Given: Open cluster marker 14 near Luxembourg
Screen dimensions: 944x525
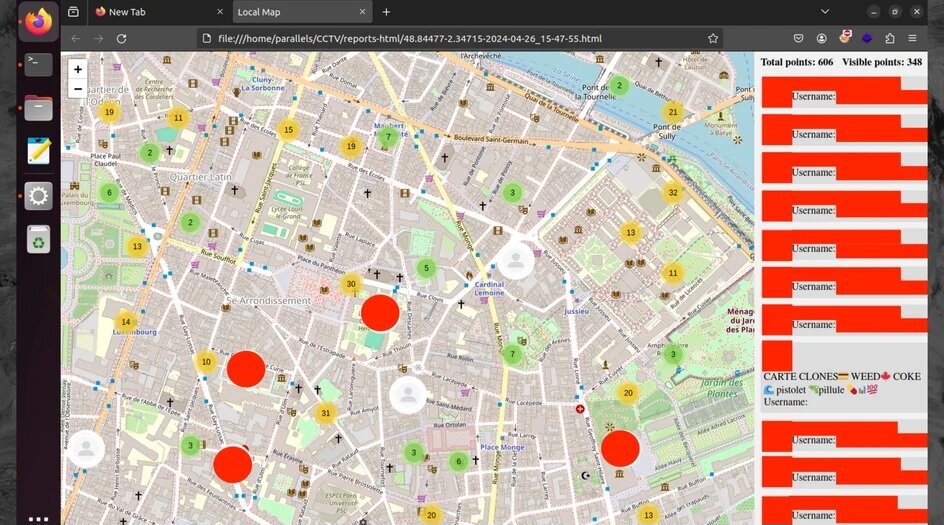Looking at the screenshot, I should pos(126,322).
